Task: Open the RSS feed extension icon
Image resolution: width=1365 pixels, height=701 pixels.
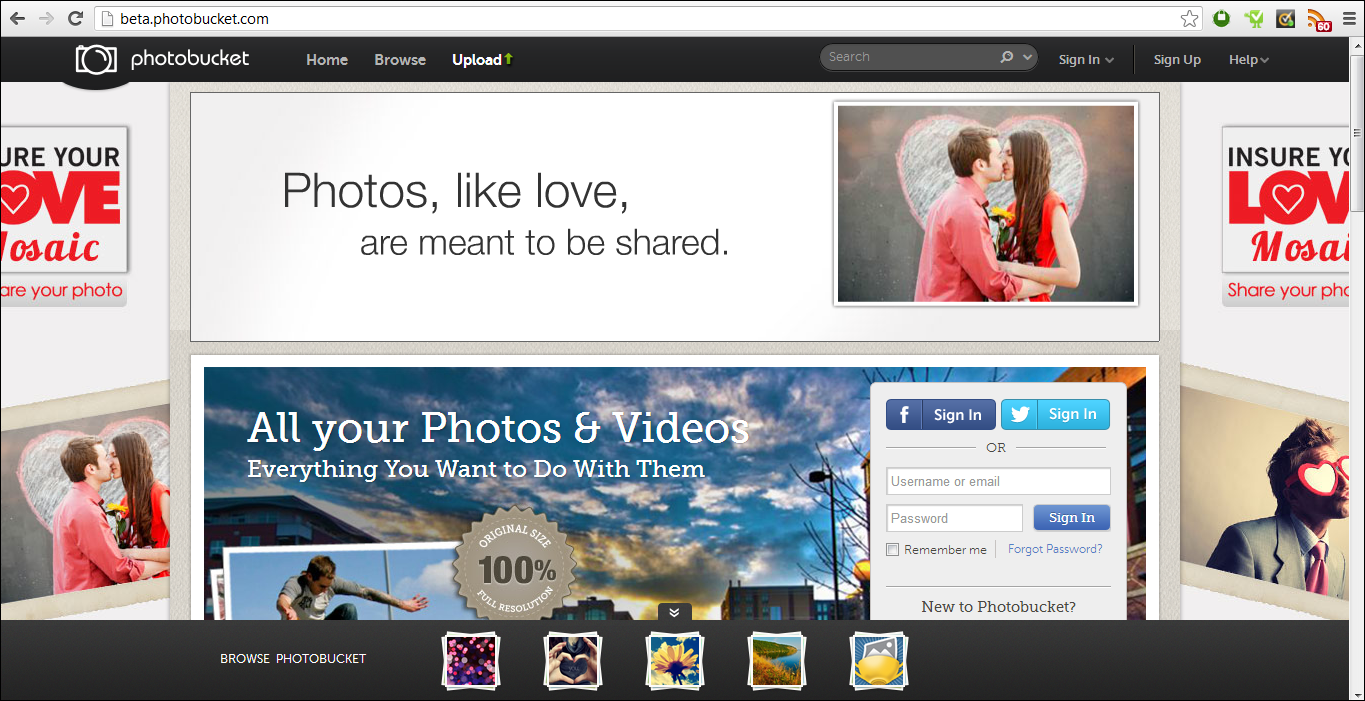Action: (1320, 19)
